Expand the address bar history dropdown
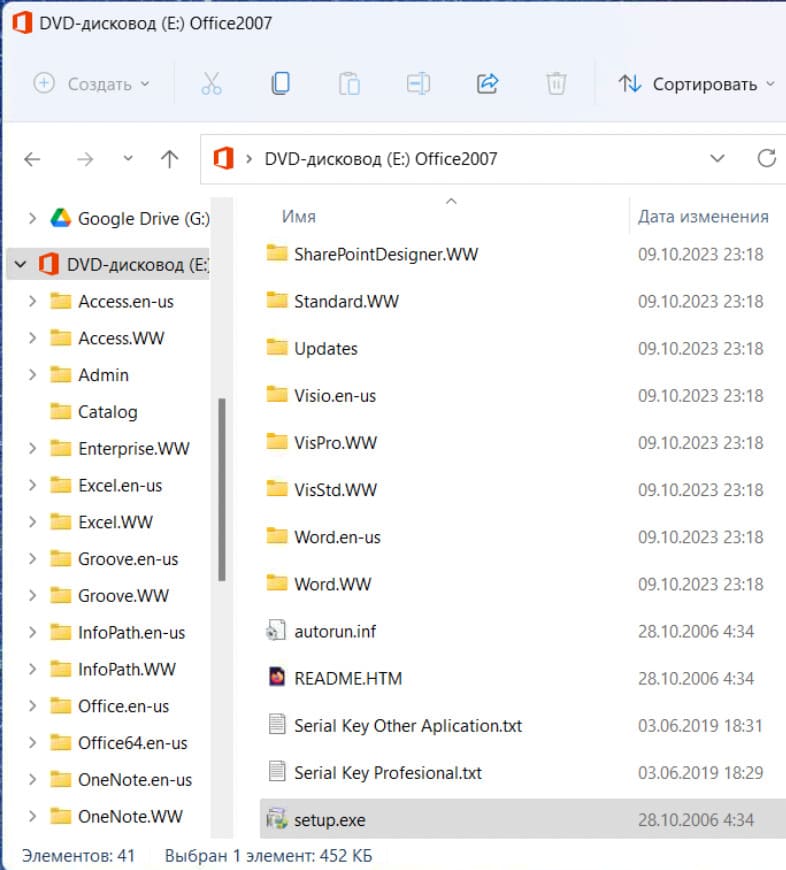The width and height of the screenshot is (786, 870). (x=717, y=158)
